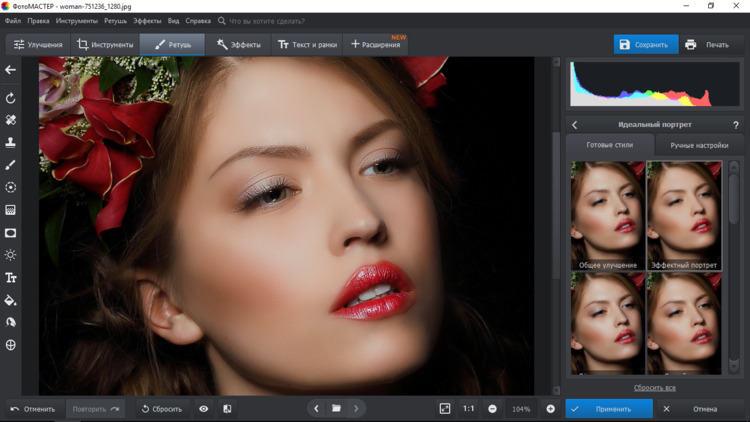This screenshot has height=422, width=750.
Task: Select the fill bucket tool
Action: (x=11, y=300)
